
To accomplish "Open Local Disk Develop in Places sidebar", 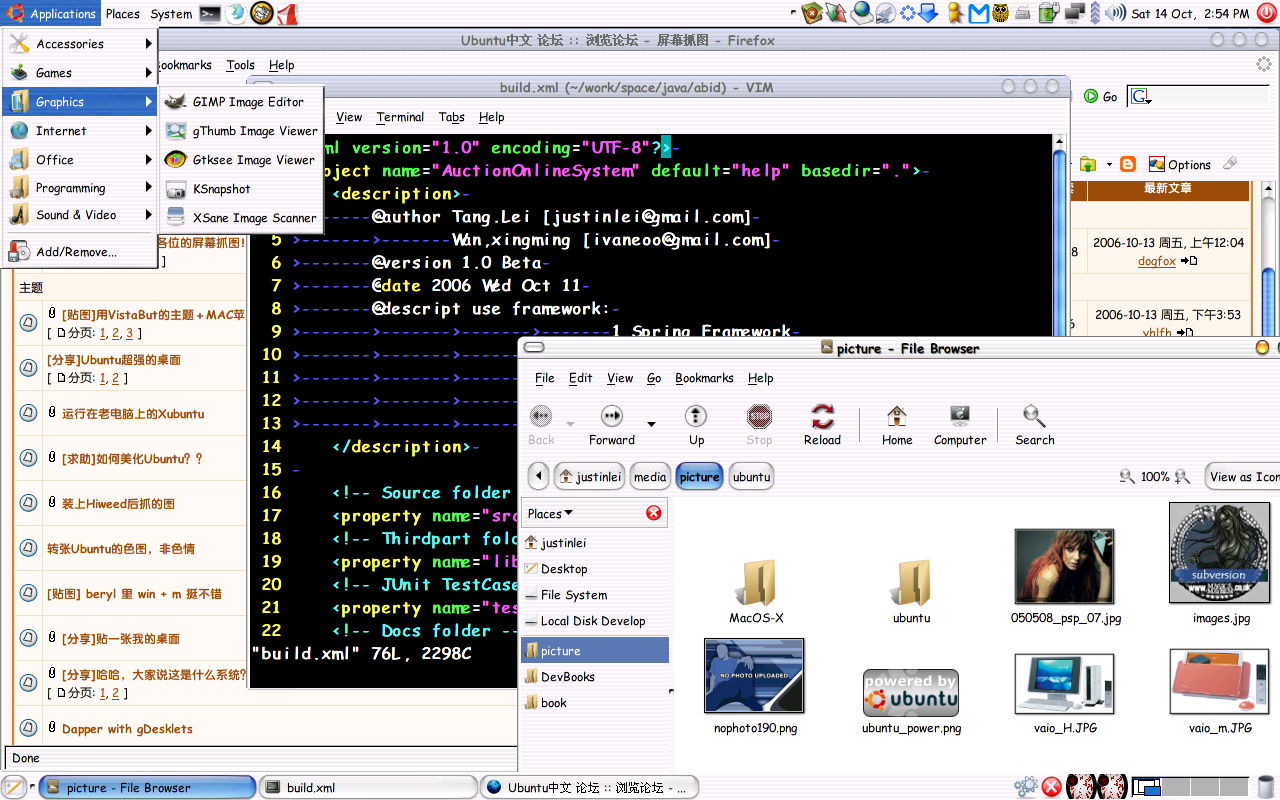I will [593, 621].
